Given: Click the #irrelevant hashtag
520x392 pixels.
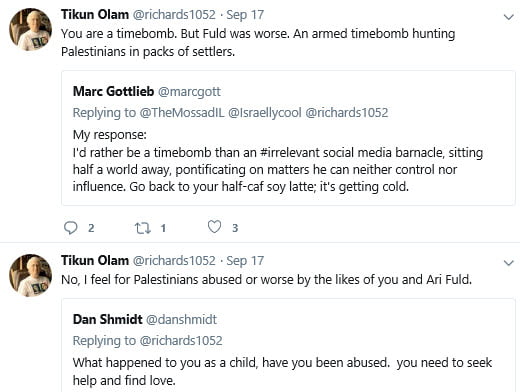Looking at the screenshot, I should [289, 152].
